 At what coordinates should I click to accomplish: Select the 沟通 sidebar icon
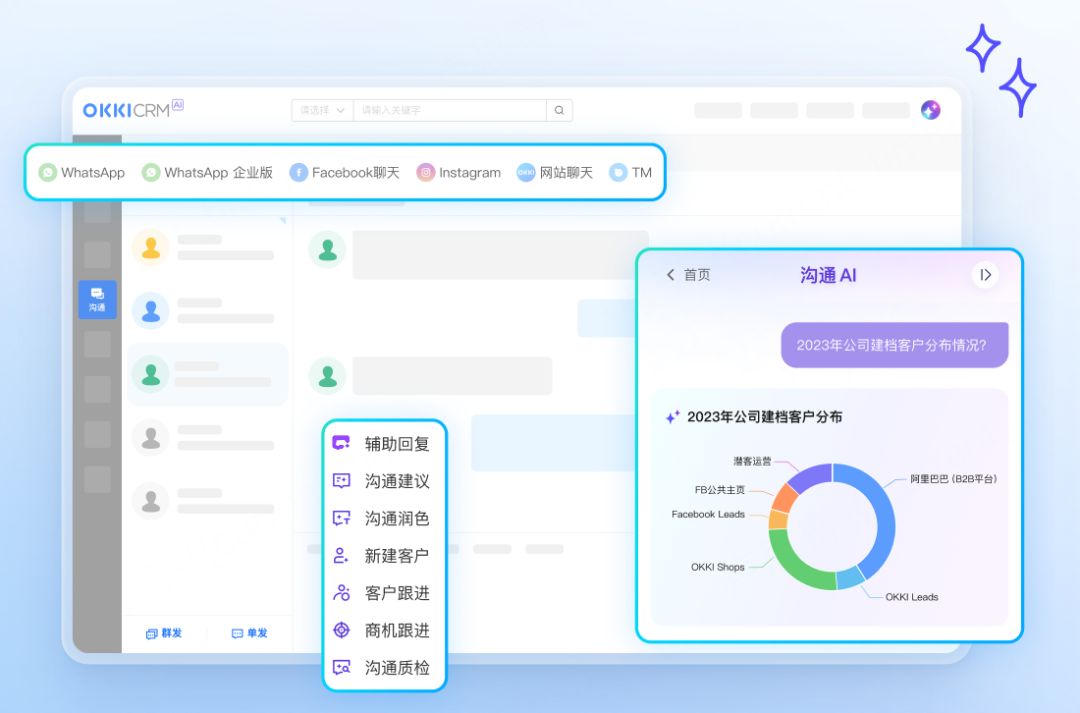pos(97,299)
